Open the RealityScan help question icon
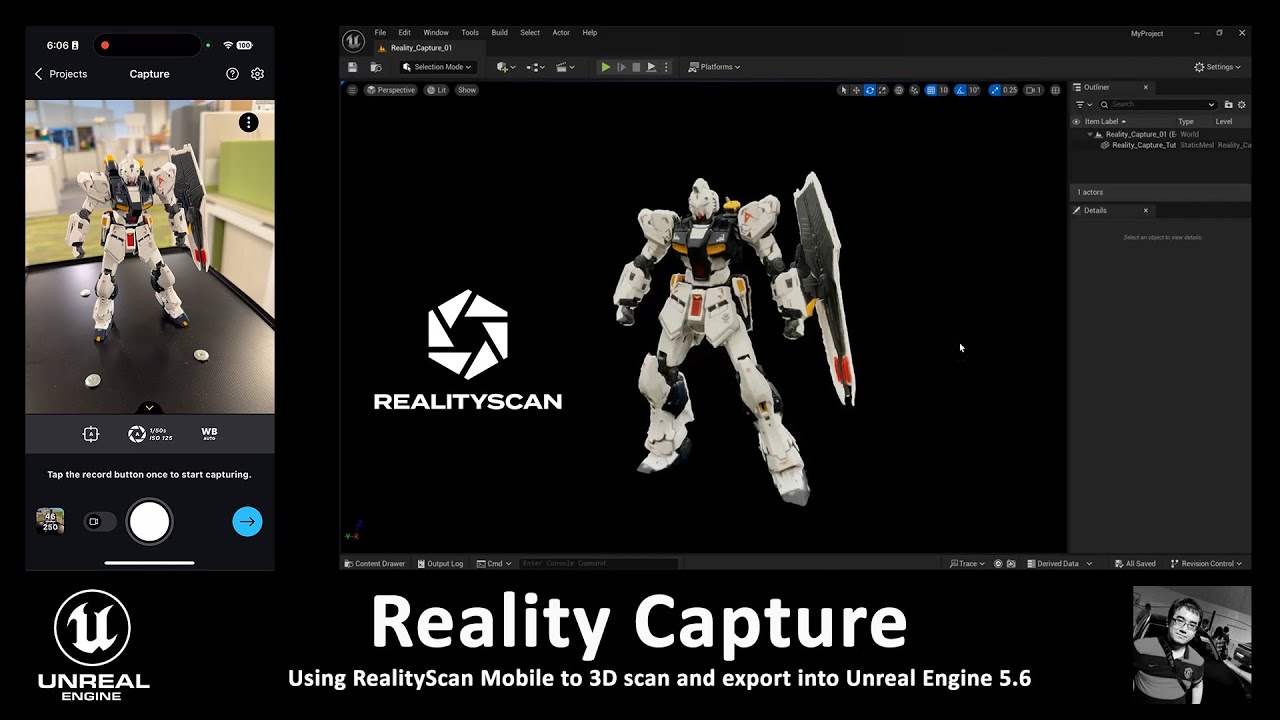Image resolution: width=1280 pixels, height=720 pixels. point(232,74)
